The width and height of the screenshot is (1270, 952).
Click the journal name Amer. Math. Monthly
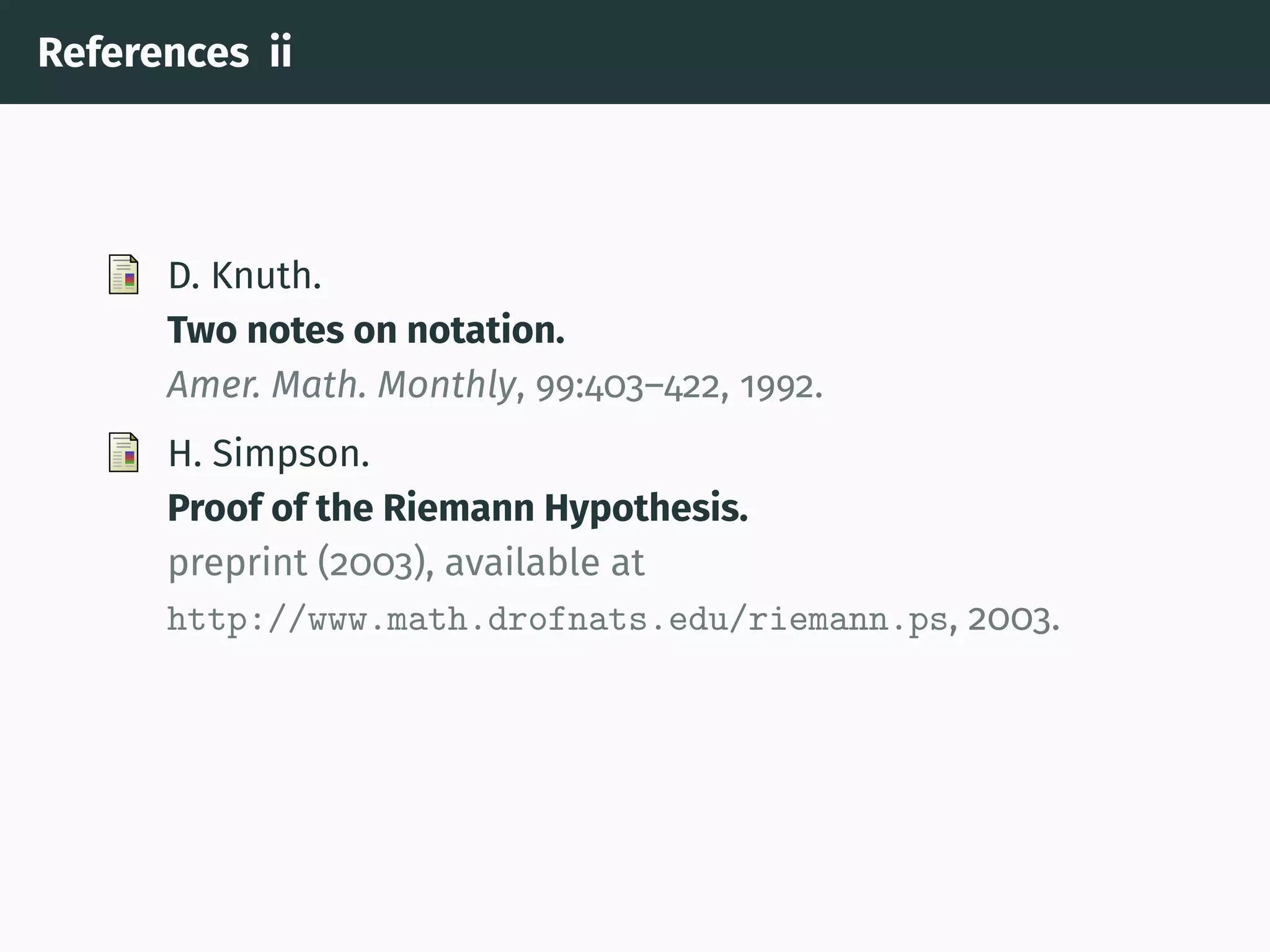tap(341, 385)
